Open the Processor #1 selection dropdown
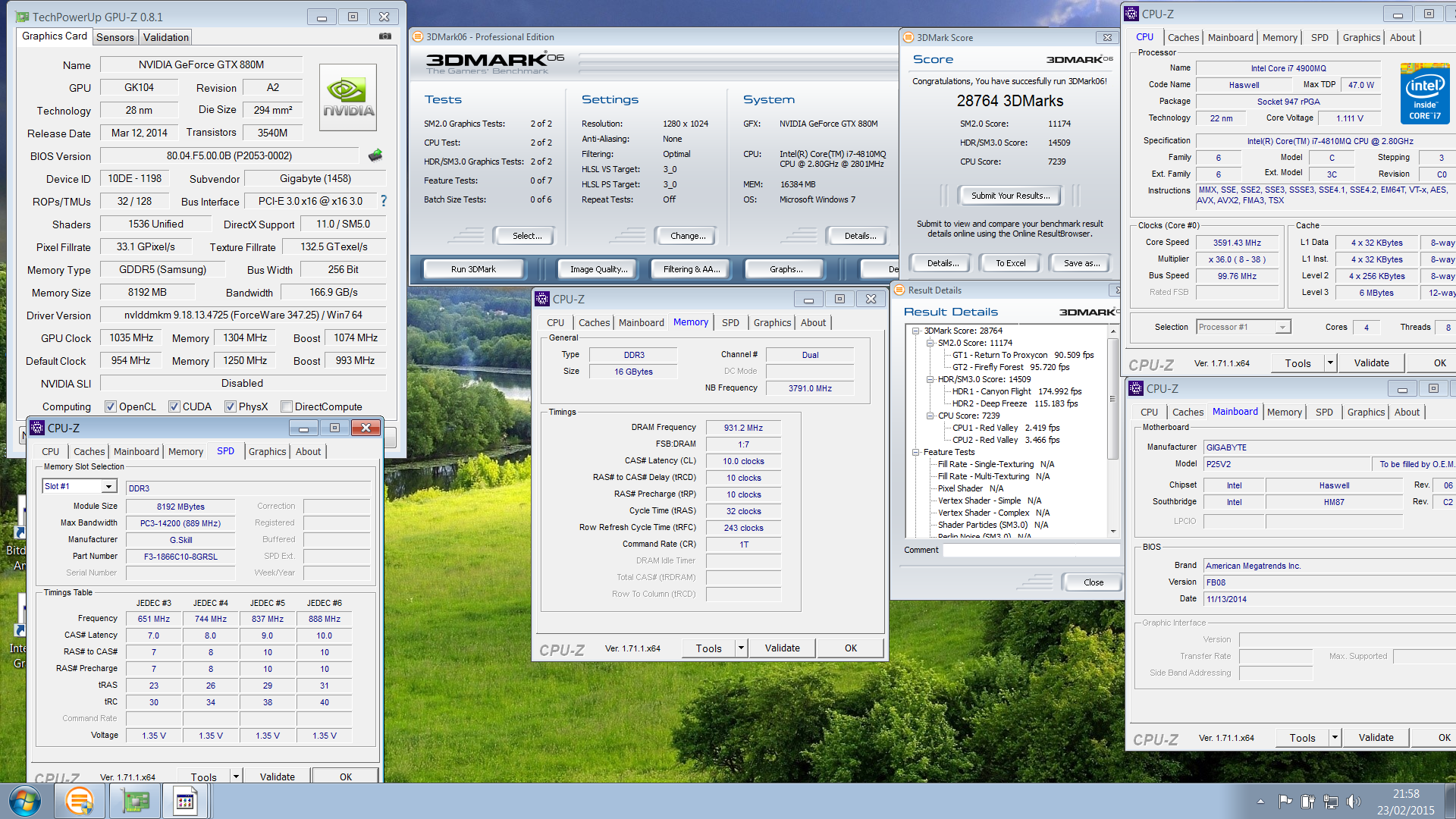The height and width of the screenshot is (819, 1456). point(1282,328)
